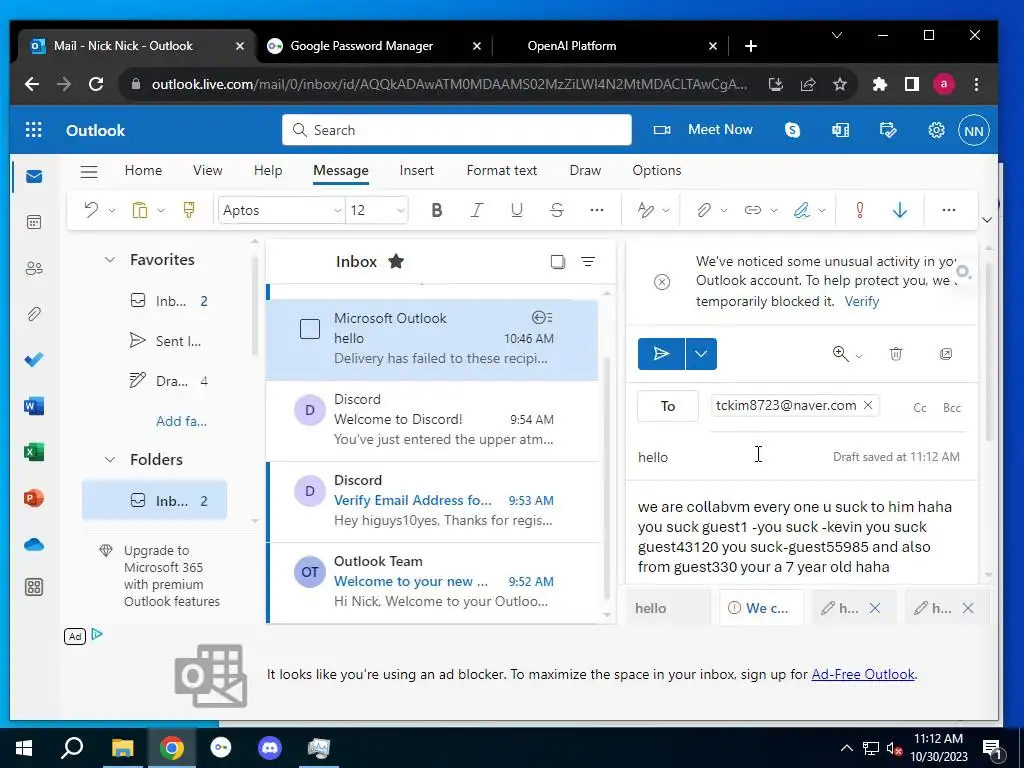Click the Signature pen icon
1024x768 pixels.
tap(801, 210)
